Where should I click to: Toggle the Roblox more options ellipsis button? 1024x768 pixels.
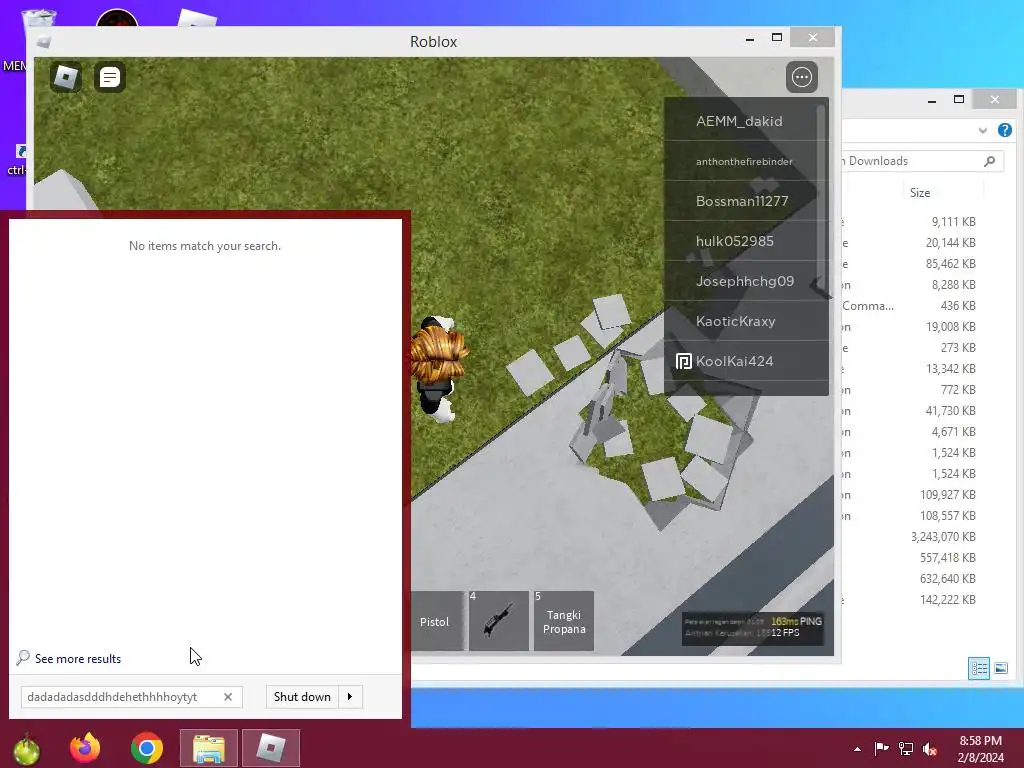point(802,77)
